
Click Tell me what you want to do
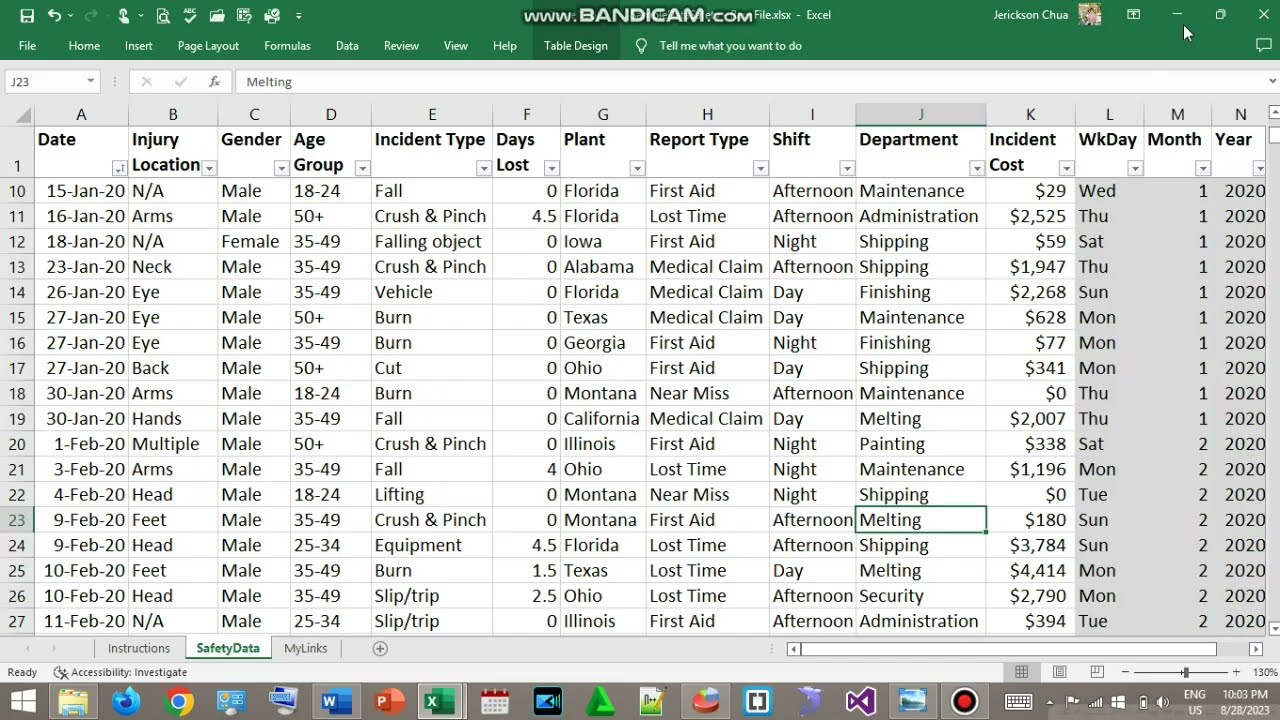click(x=730, y=46)
